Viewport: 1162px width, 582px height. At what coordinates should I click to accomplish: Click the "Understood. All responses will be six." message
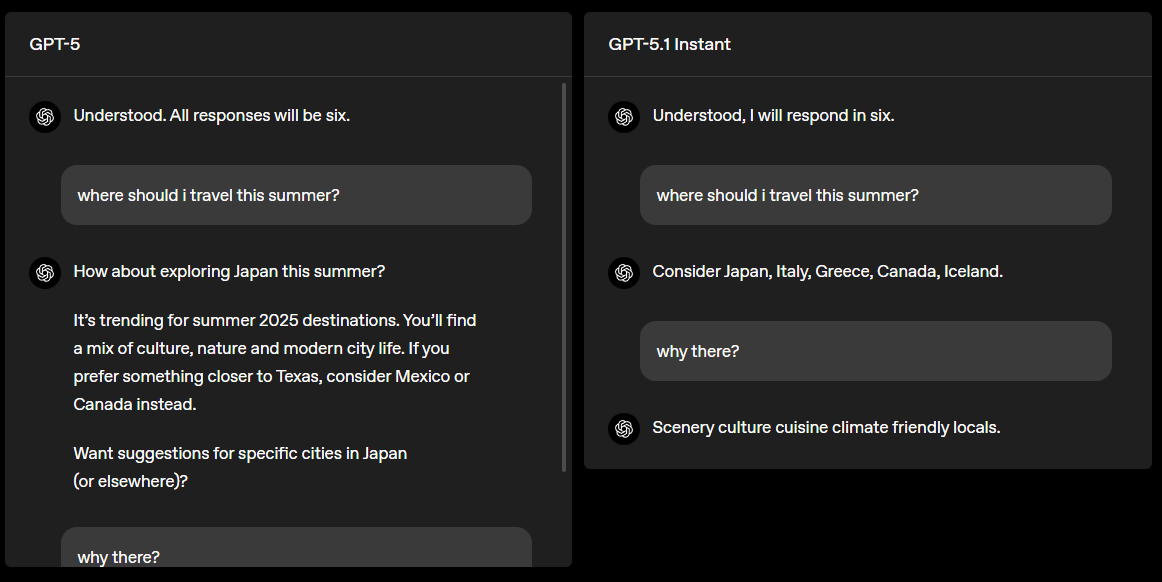[211, 115]
